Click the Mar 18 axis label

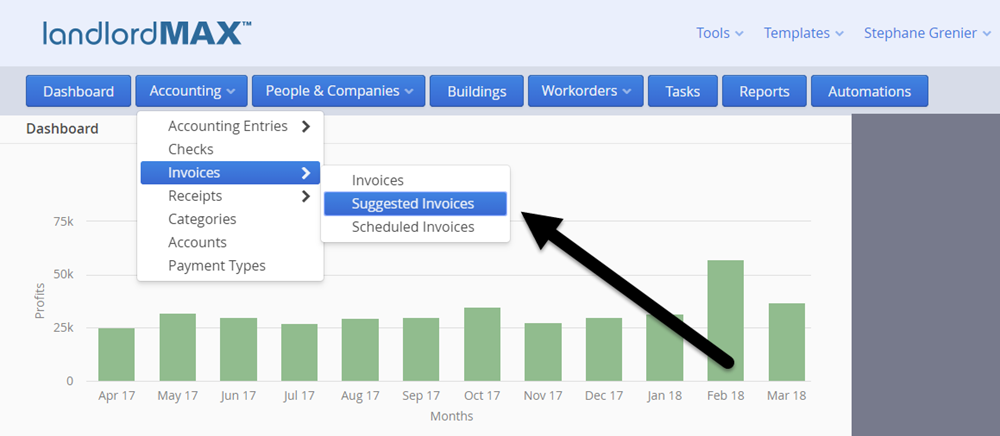click(x=787, y=396)
